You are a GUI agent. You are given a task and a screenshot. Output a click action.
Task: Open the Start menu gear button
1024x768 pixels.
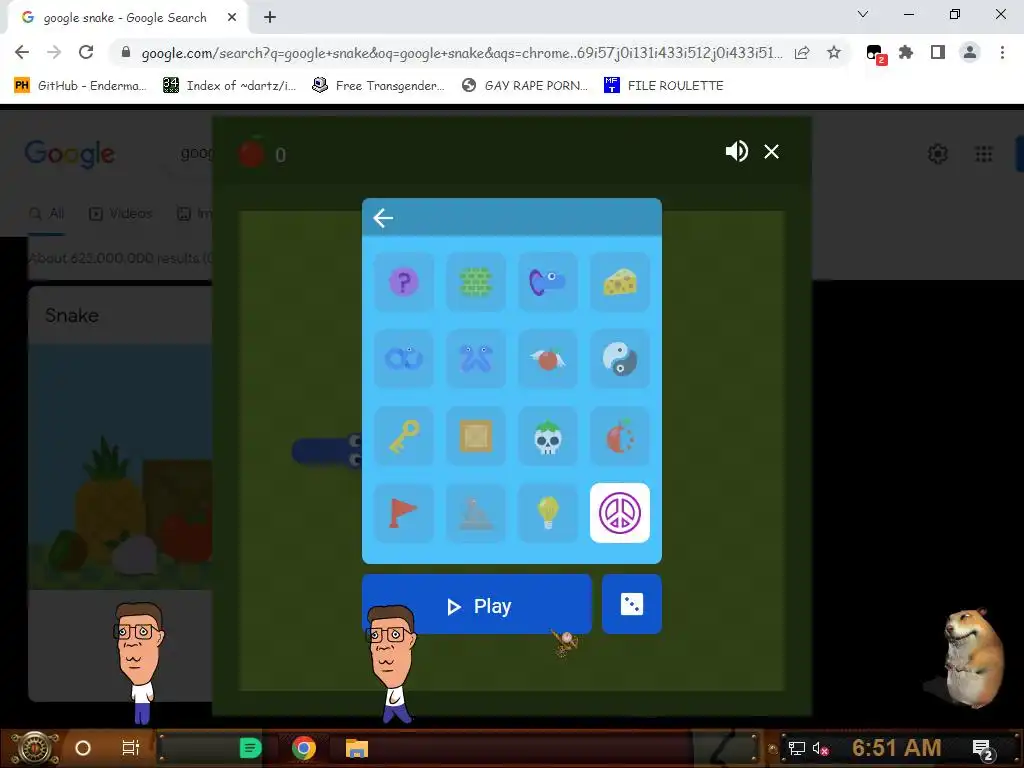35,748
